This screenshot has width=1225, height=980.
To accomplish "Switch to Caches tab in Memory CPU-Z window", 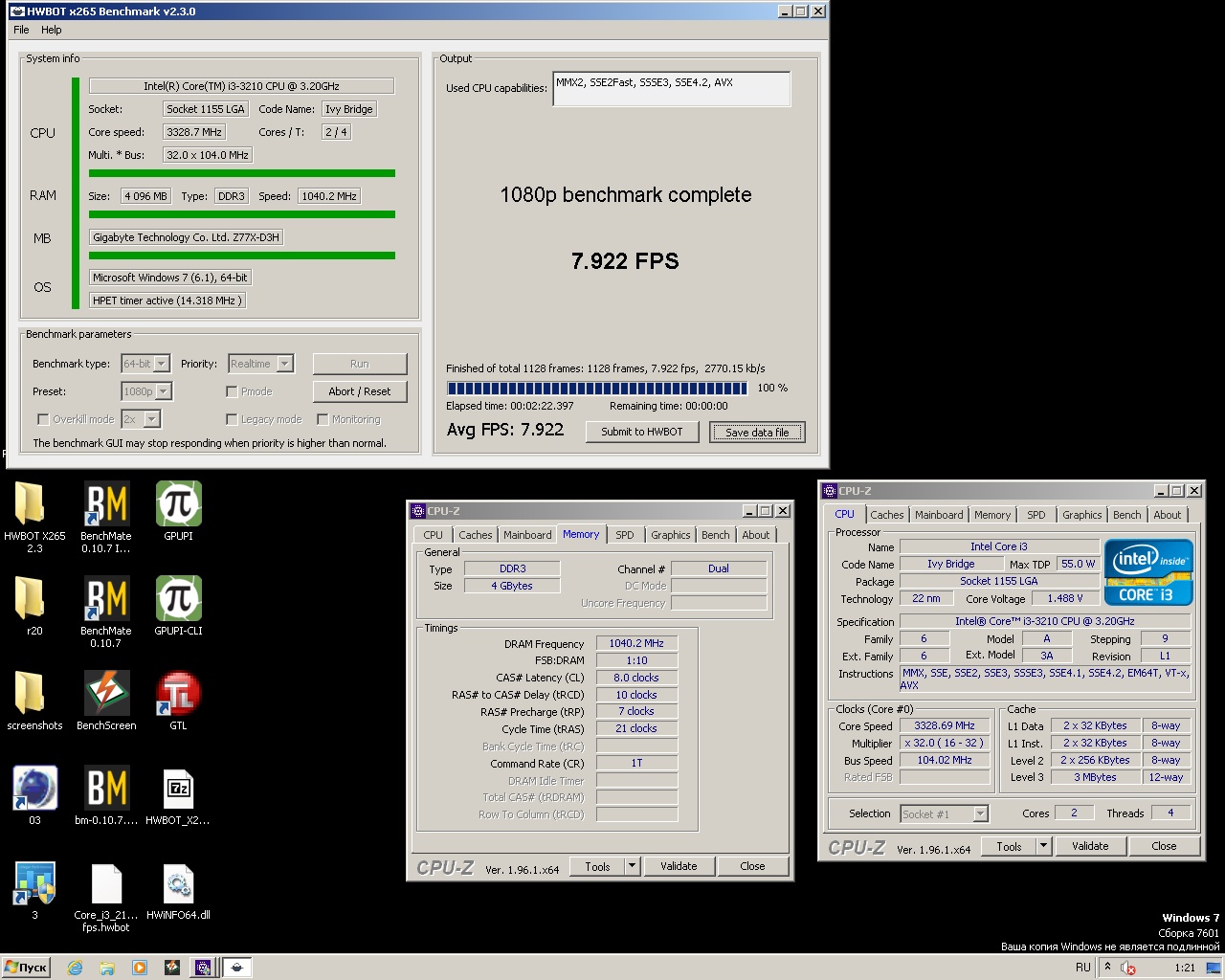I will [x=475, y=535].
